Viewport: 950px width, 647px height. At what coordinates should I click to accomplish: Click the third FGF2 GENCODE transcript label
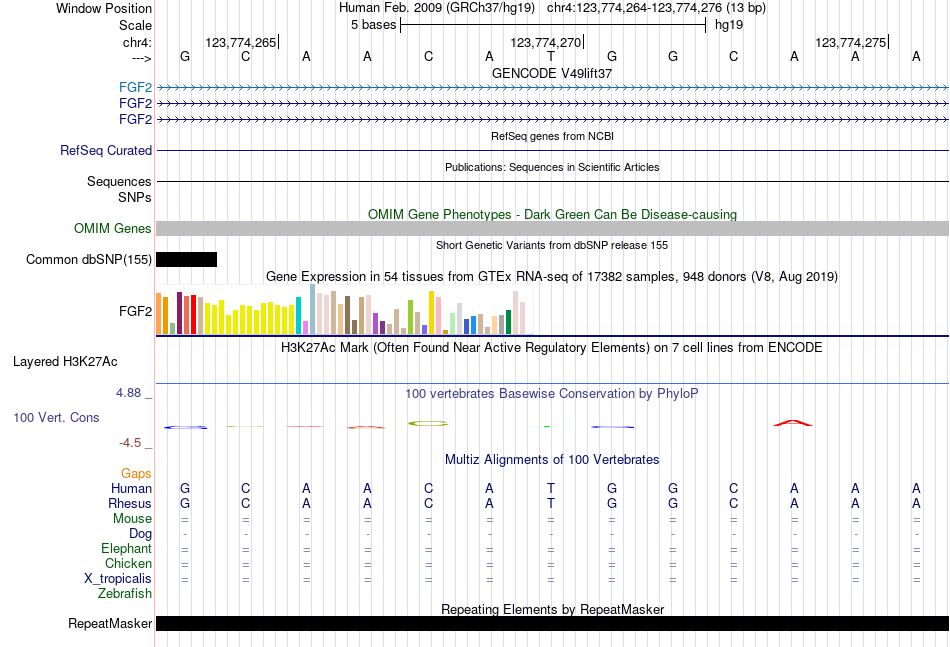point(135,119)
